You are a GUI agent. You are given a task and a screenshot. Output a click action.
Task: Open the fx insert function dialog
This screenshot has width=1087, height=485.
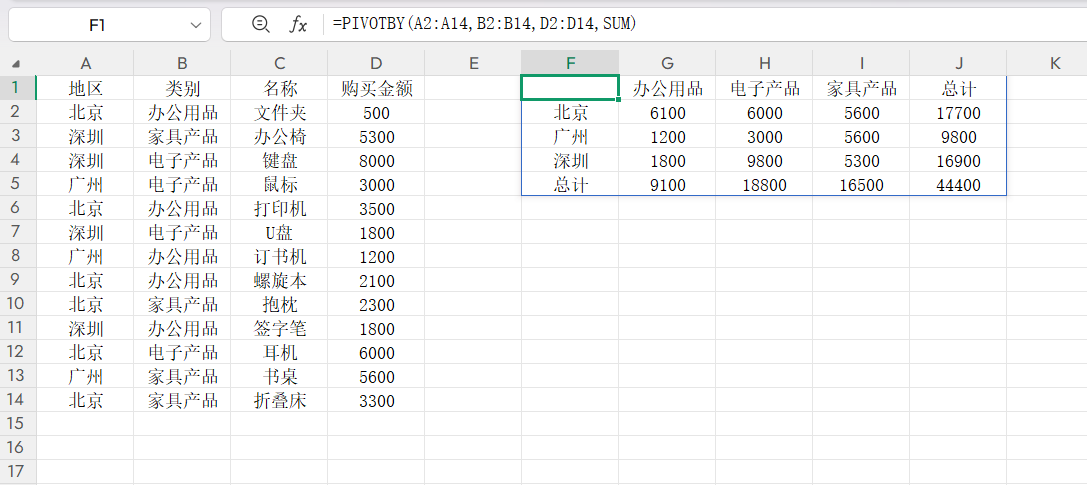(x=298, y=24)
